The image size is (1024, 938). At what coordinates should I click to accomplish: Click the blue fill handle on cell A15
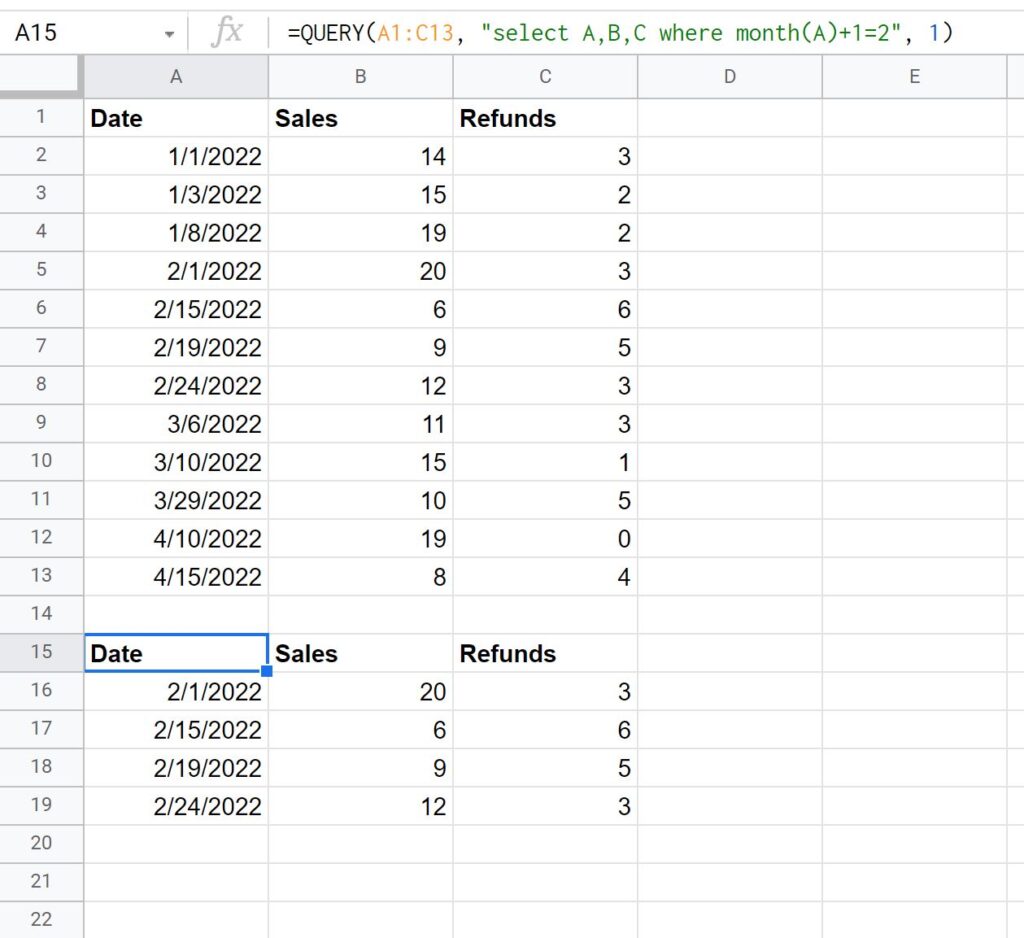click(x=266, y=671)
